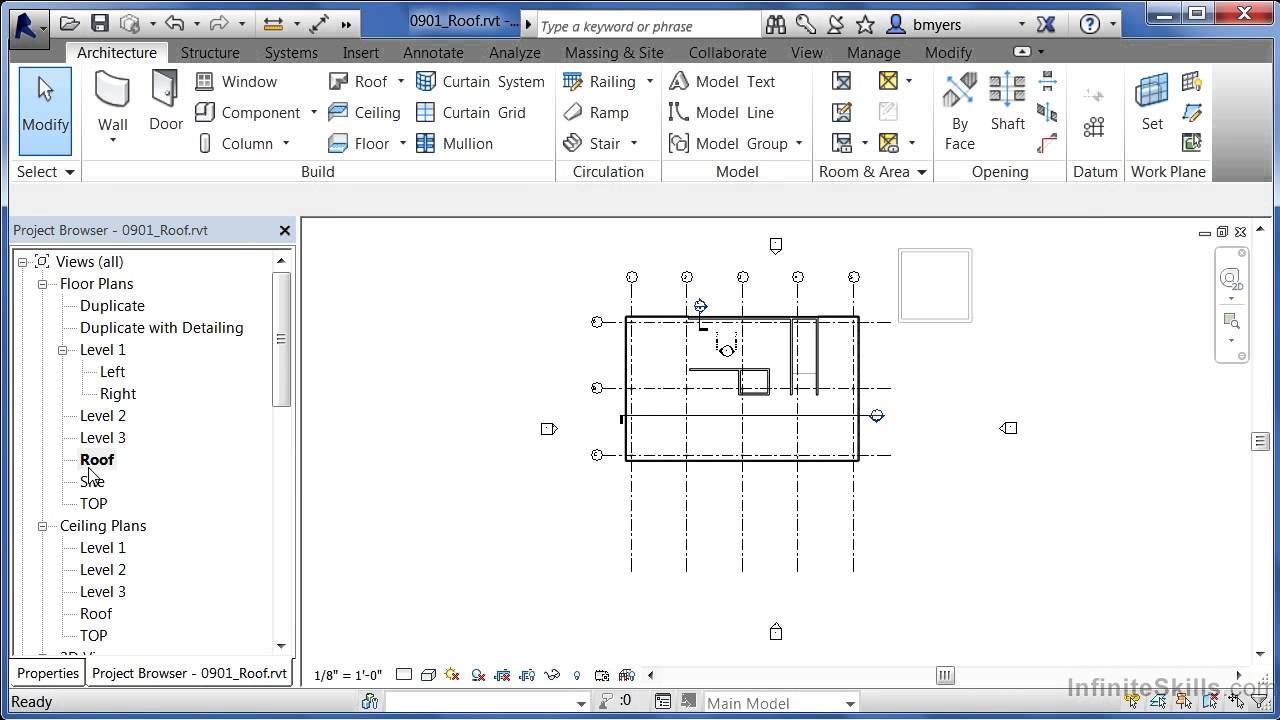Click the binoculars search icon

[775, 24]
